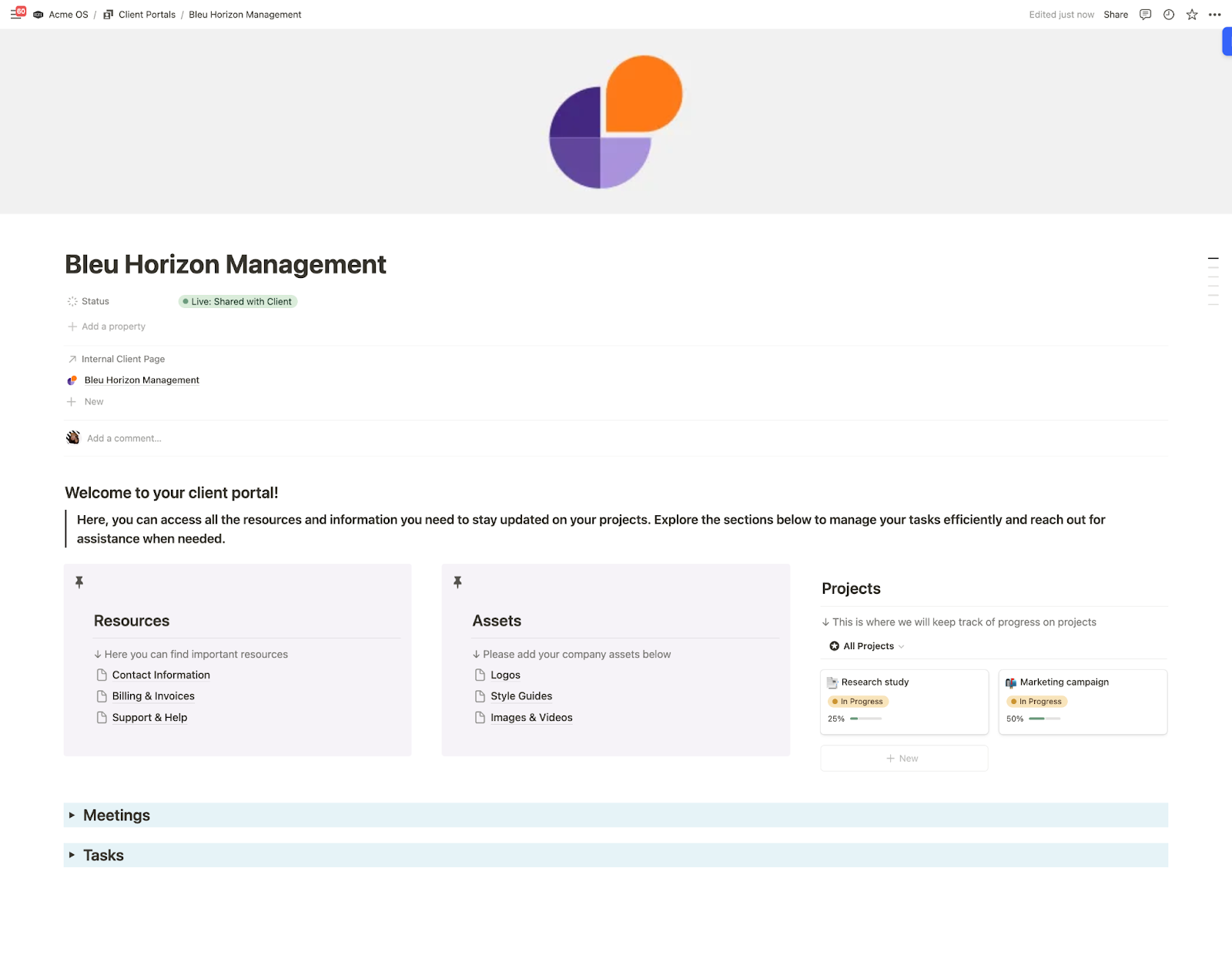Click the Style Guides page icon
Screen dimensions: 1232x955
480,696
